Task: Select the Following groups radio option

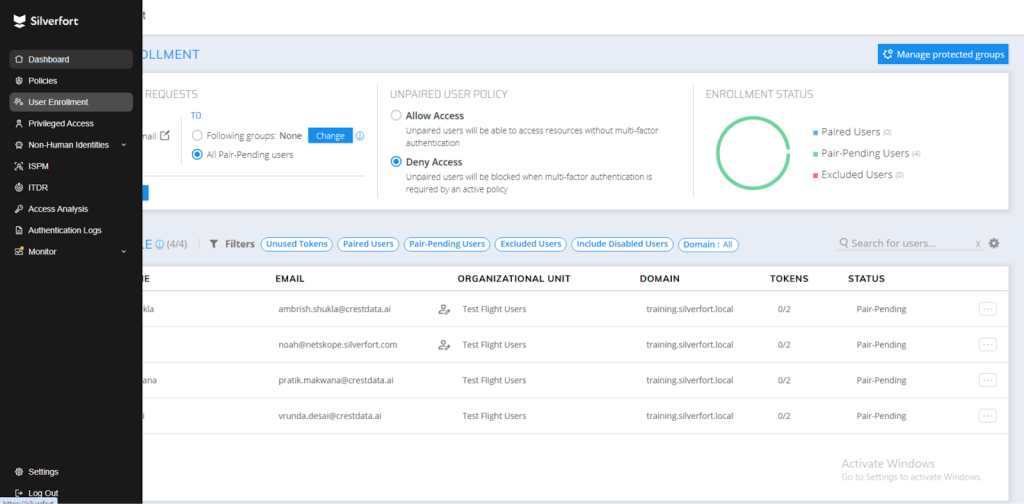Action: tap(197, 136)
